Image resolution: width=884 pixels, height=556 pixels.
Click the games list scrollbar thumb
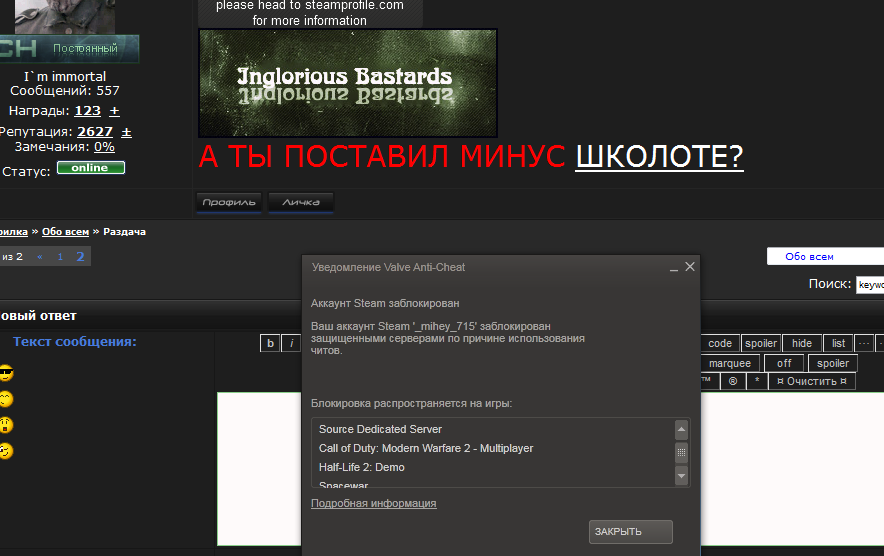click(x=681, y=452)
